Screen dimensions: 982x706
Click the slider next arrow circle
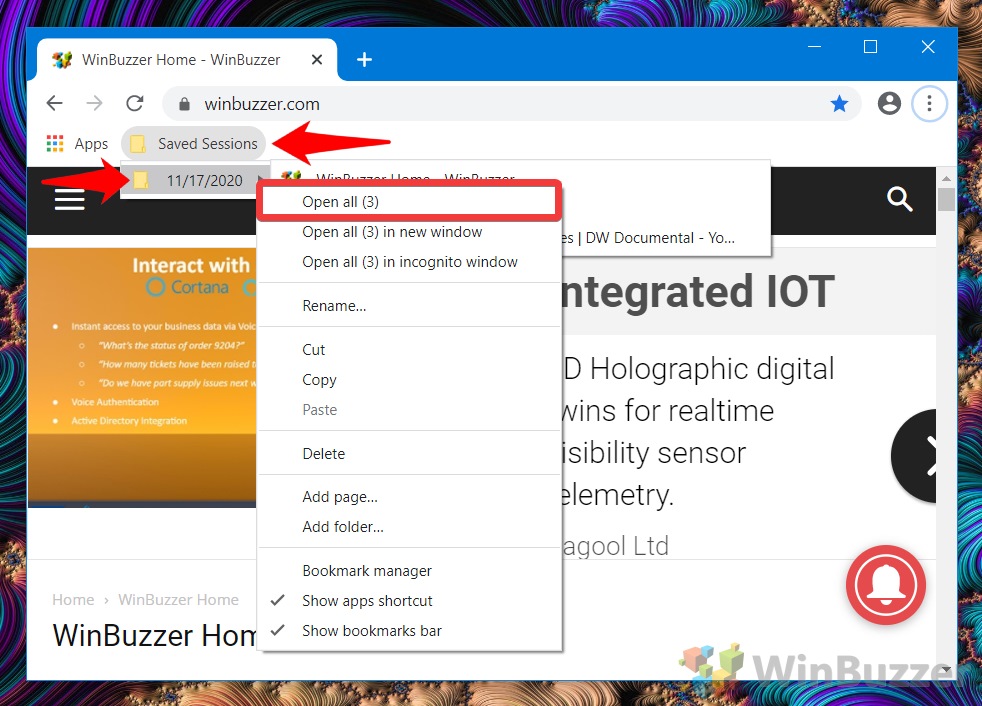click(x=914, y=456)
